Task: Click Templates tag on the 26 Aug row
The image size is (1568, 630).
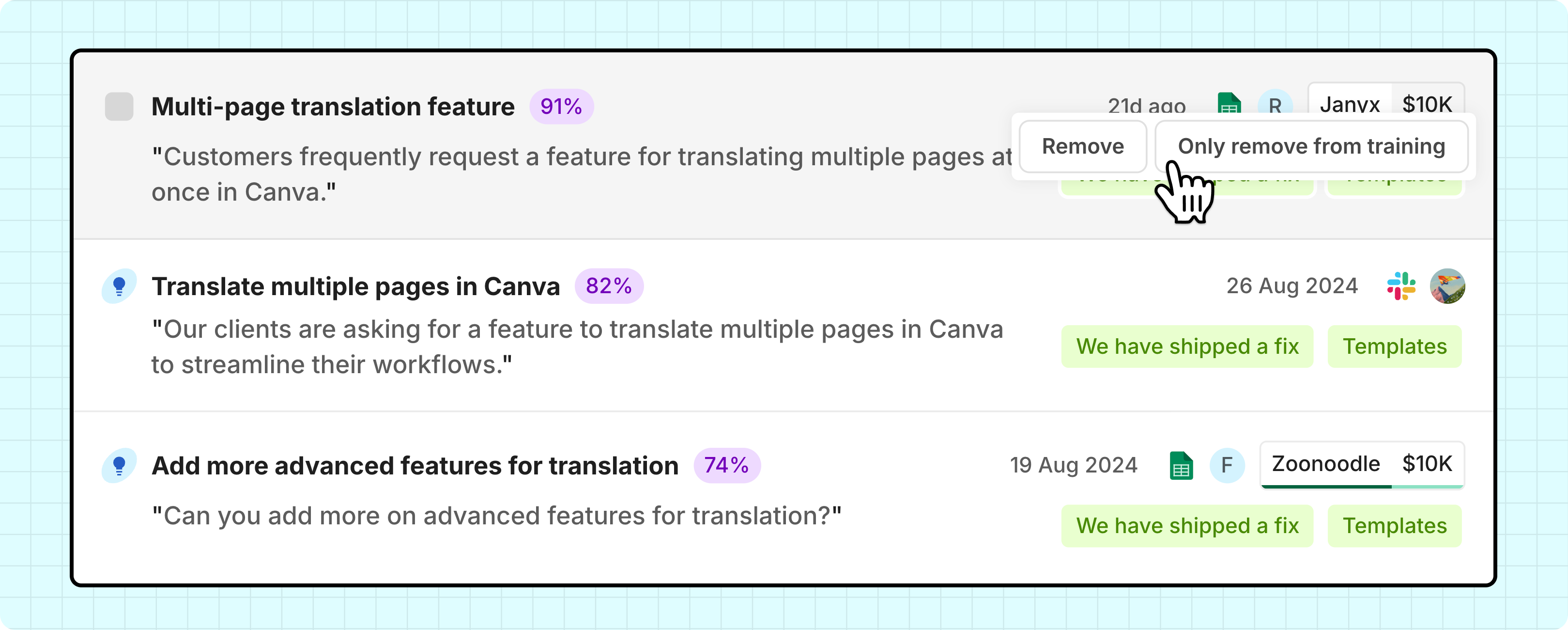Action: click(x=1395, y=346)
